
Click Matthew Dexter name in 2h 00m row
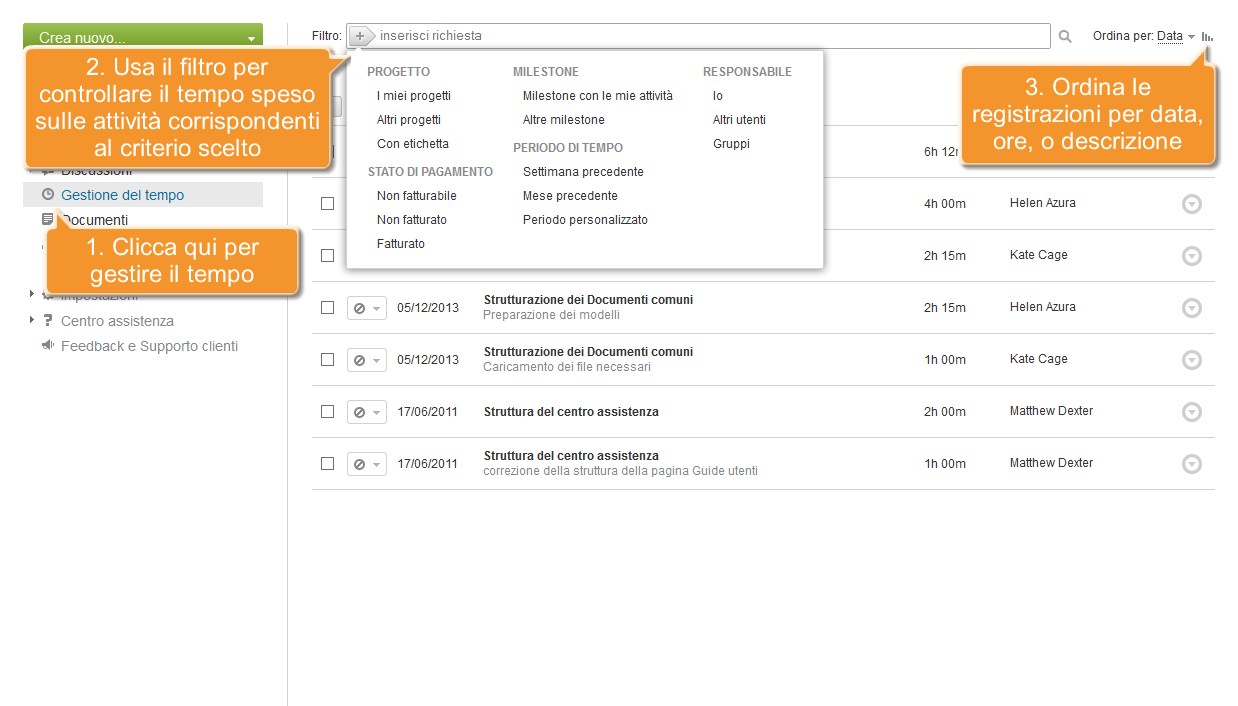[x=1051, y=411]
